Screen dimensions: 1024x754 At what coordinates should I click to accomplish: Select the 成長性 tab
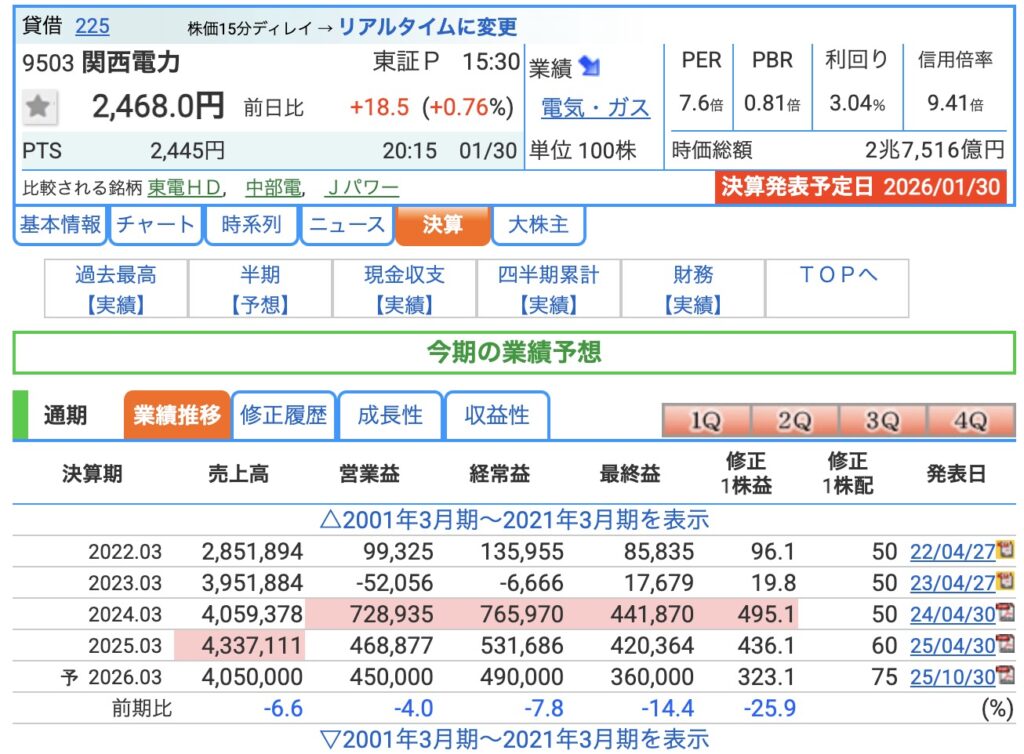390,416
